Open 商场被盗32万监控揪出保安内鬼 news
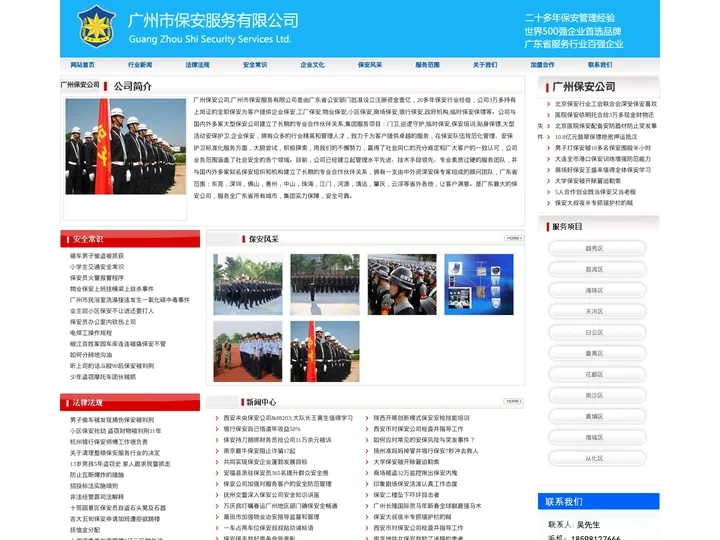 tap(415, 473)
